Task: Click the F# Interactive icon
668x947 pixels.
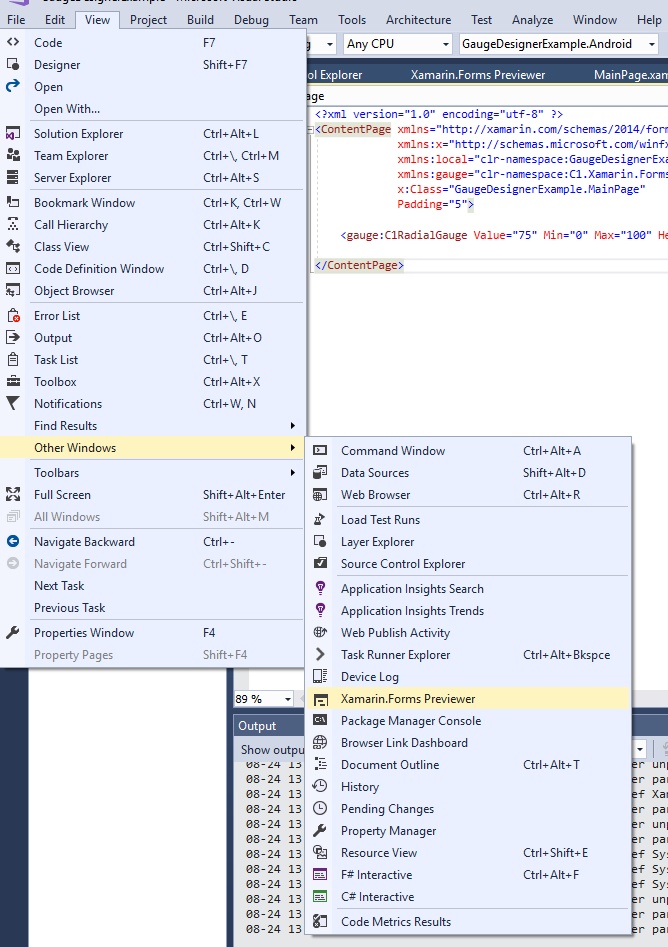Action: (x=320, y=875)
